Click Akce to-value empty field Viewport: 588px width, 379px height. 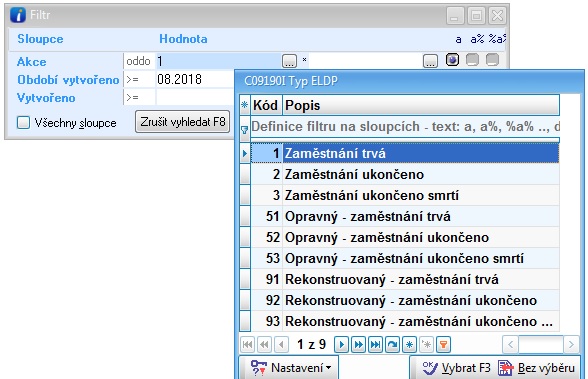[x=366, y=61]
